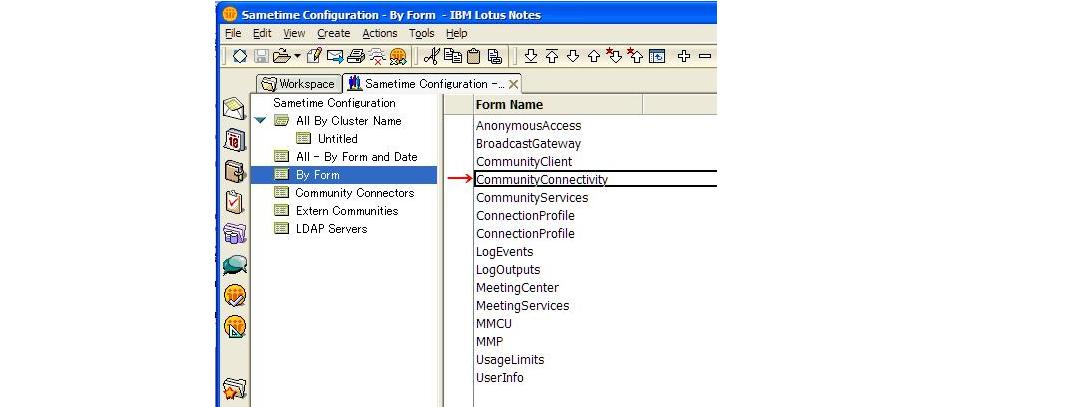1079x407 pixels.
Task: Click the Expand All plus icon
Action: click(x=683, y=56)
